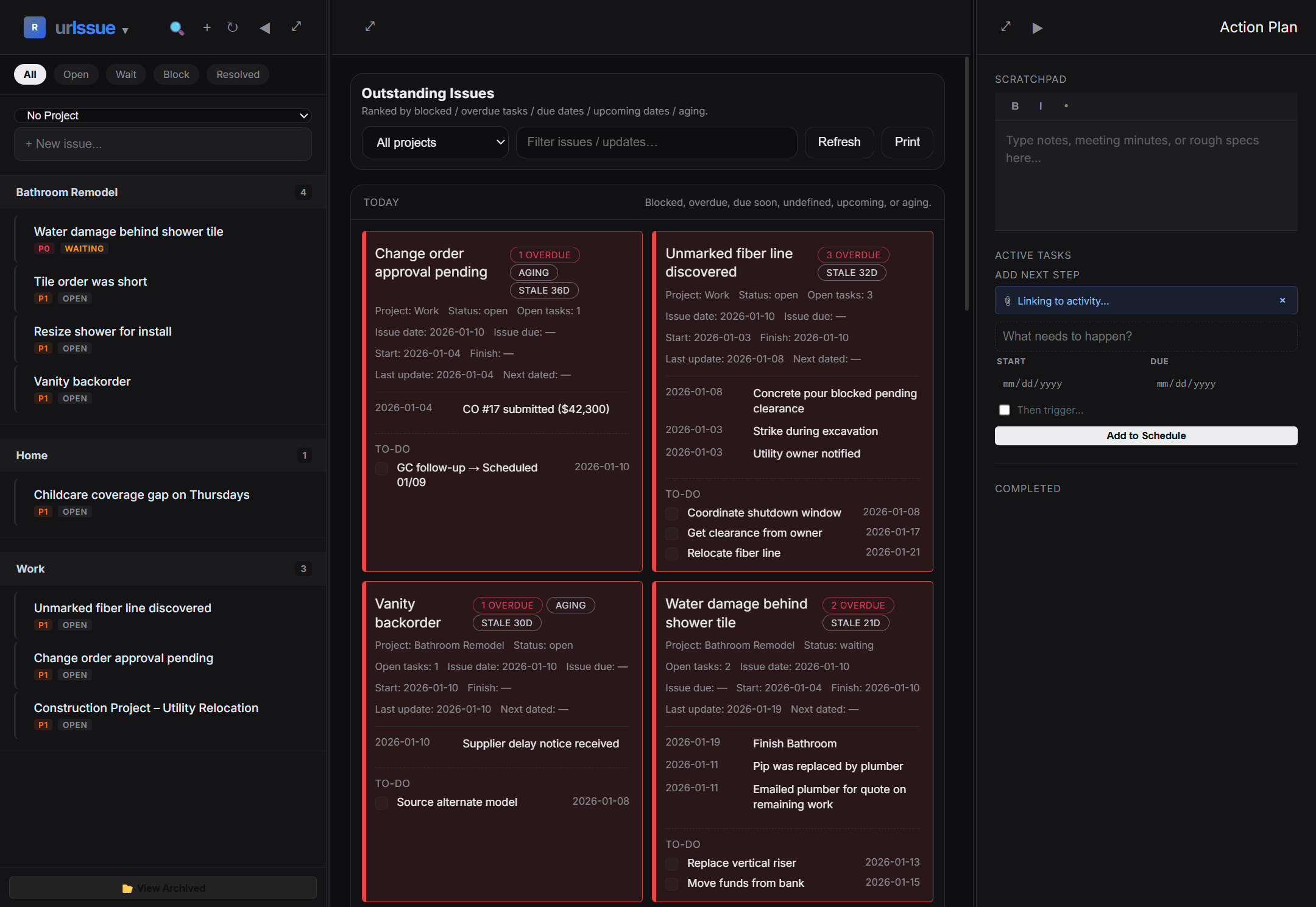This screenshot has height=907, width=1316.
Task: Check the Relocate fiber line task
Action: 672,553
